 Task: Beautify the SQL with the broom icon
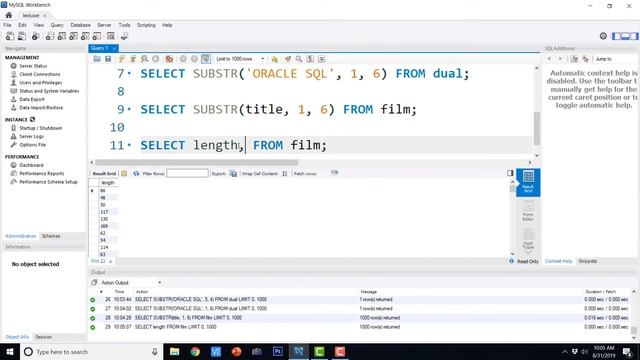tap(288, 59)
